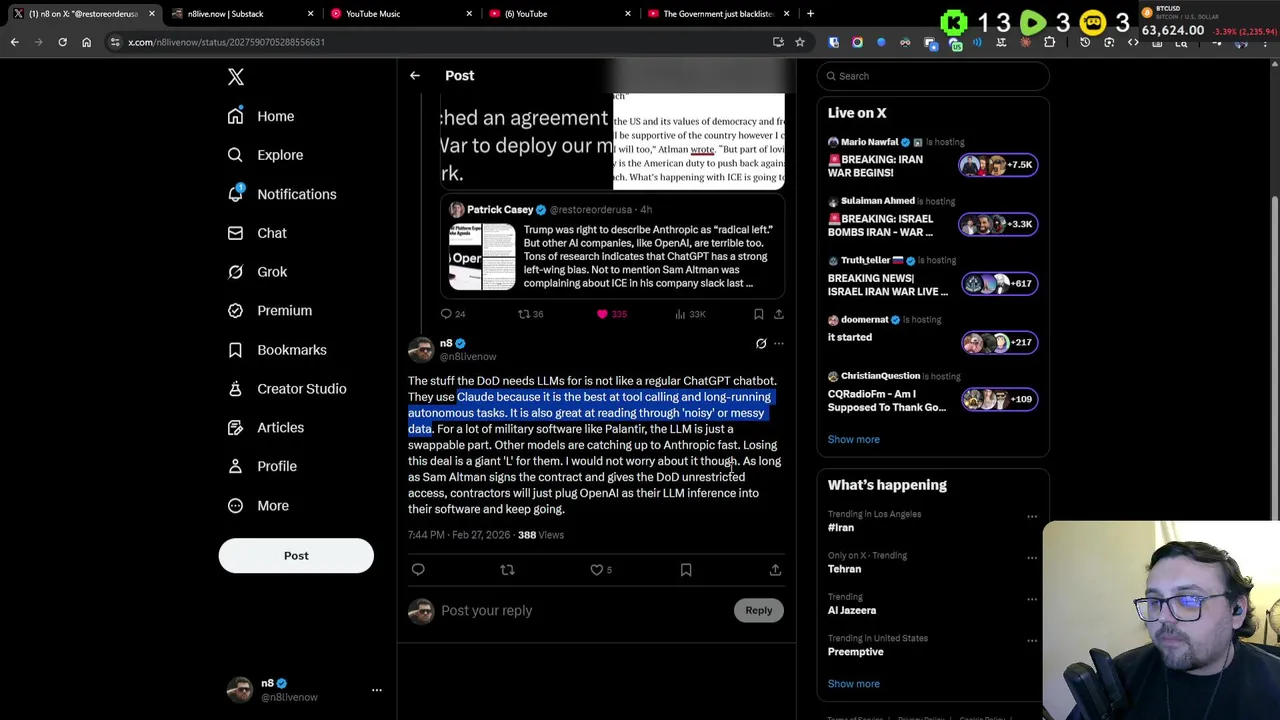Screen dimensions: 1280x720
Task: Unlike the parent post showing 335 likes
Action: 602,314
